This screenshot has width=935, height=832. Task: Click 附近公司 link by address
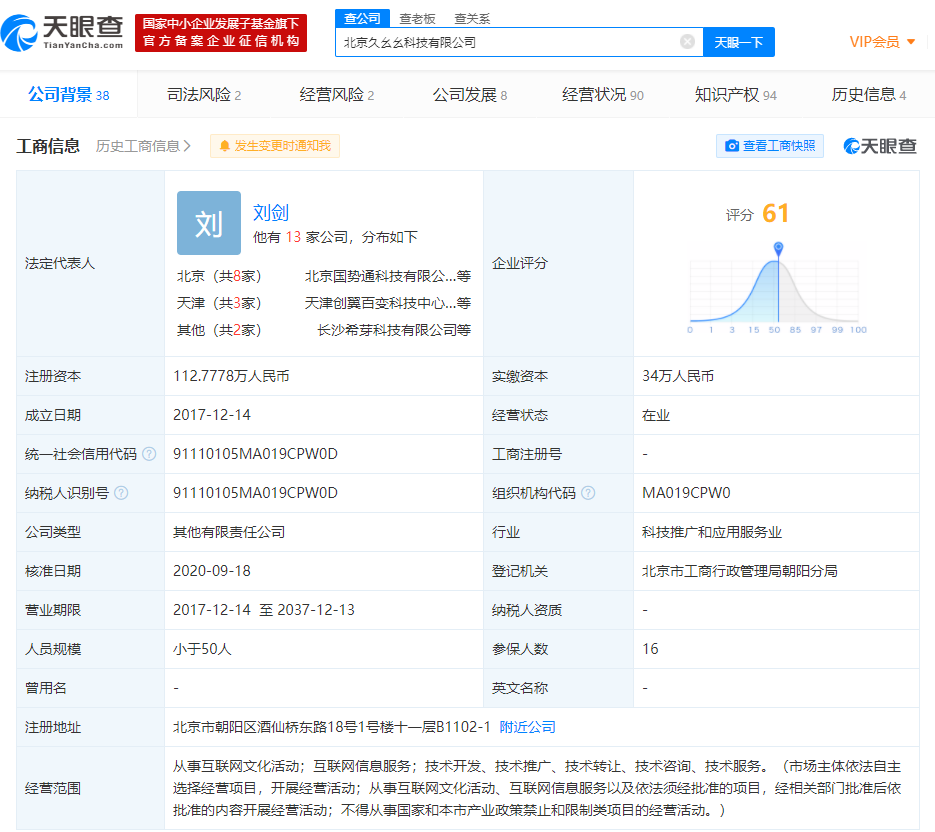tap(527, 727)
